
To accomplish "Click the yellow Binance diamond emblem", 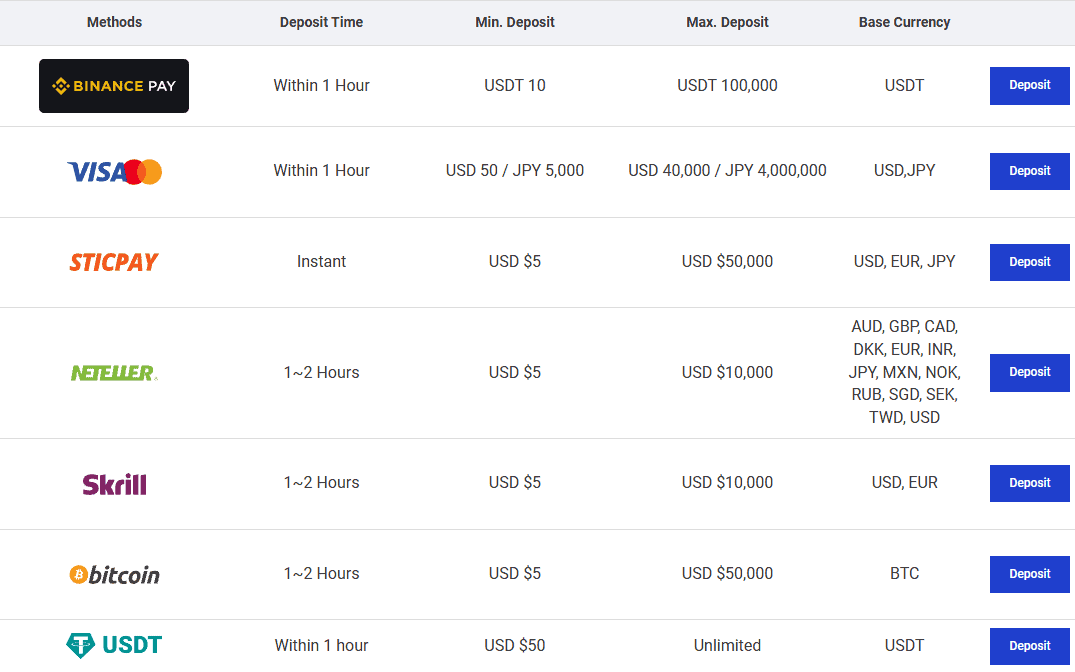I will coord(62,86).
